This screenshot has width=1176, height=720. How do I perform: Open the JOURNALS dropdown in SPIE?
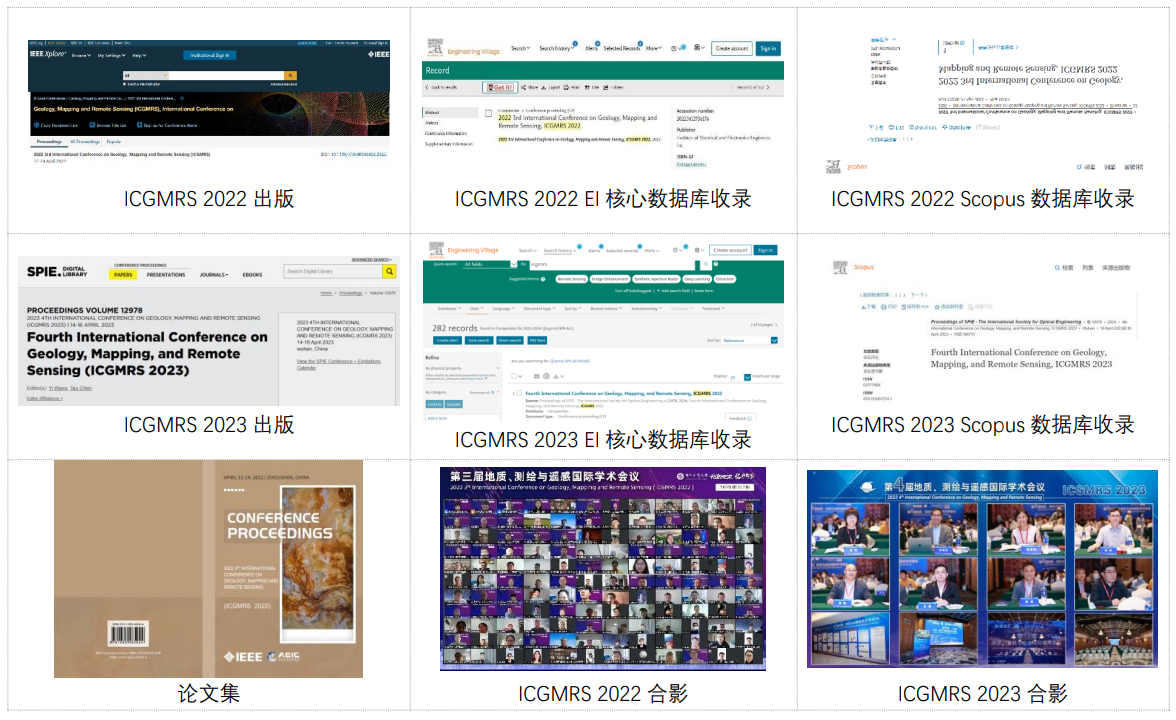(214, 274)
